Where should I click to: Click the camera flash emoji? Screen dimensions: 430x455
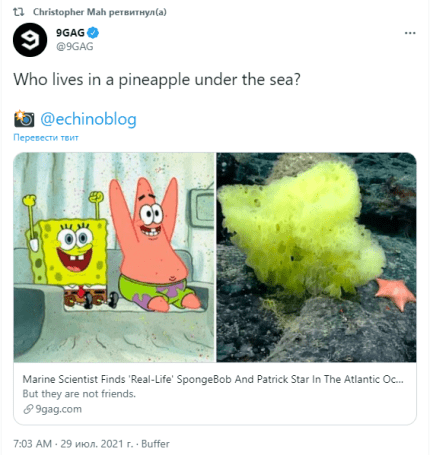[x=24, y=119]
